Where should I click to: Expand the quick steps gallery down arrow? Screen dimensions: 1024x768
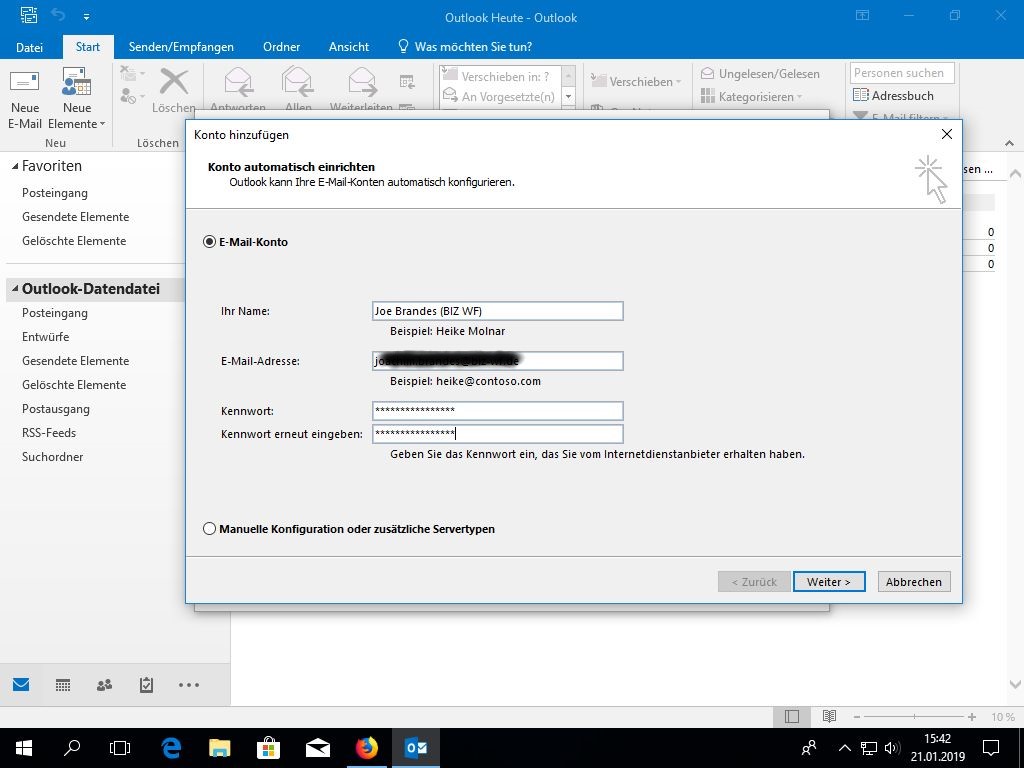click(x=568, y=97)
